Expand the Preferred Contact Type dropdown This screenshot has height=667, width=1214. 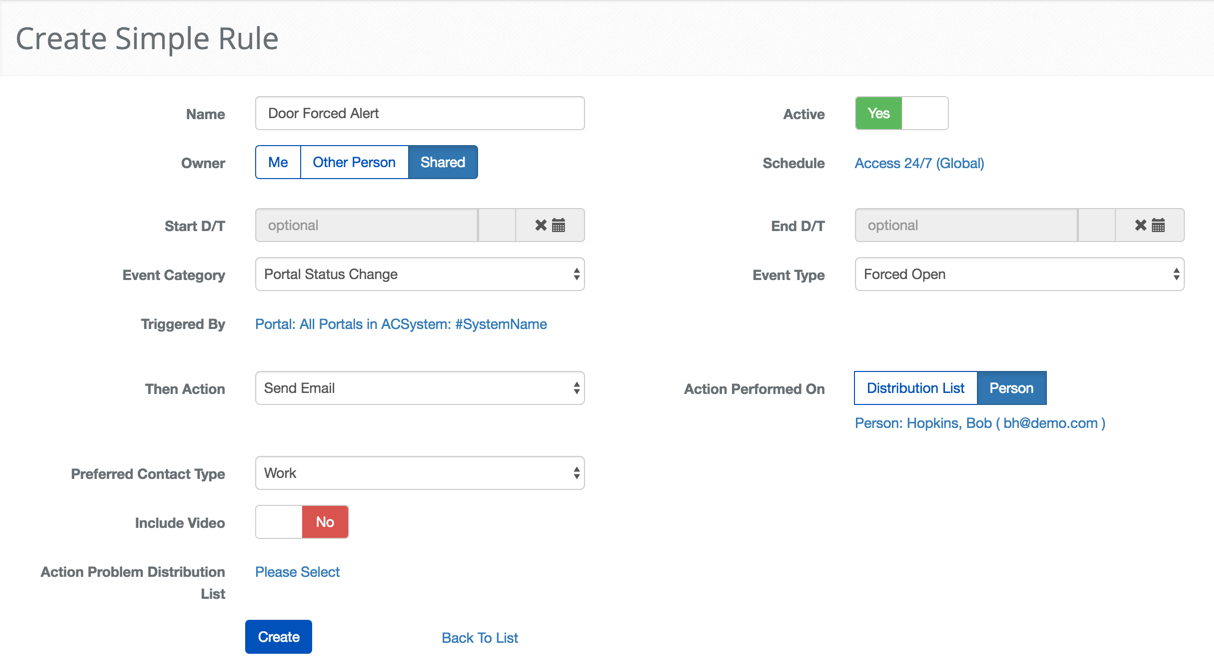click(x=419, y=474)
